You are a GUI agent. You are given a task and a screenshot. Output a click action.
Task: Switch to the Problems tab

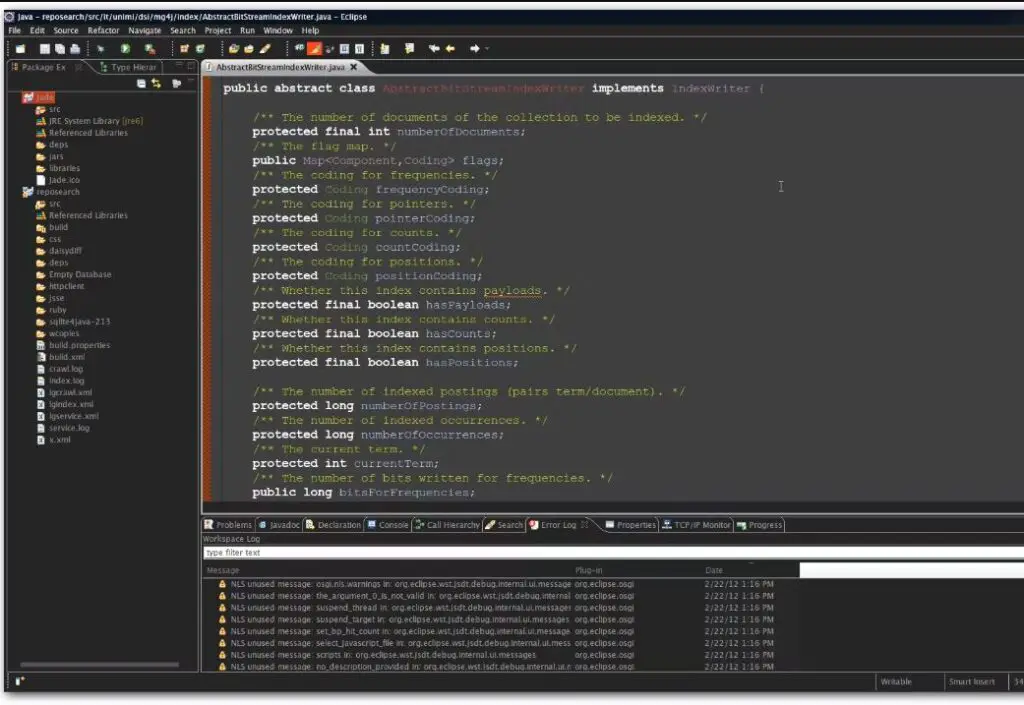coord(227,525)
